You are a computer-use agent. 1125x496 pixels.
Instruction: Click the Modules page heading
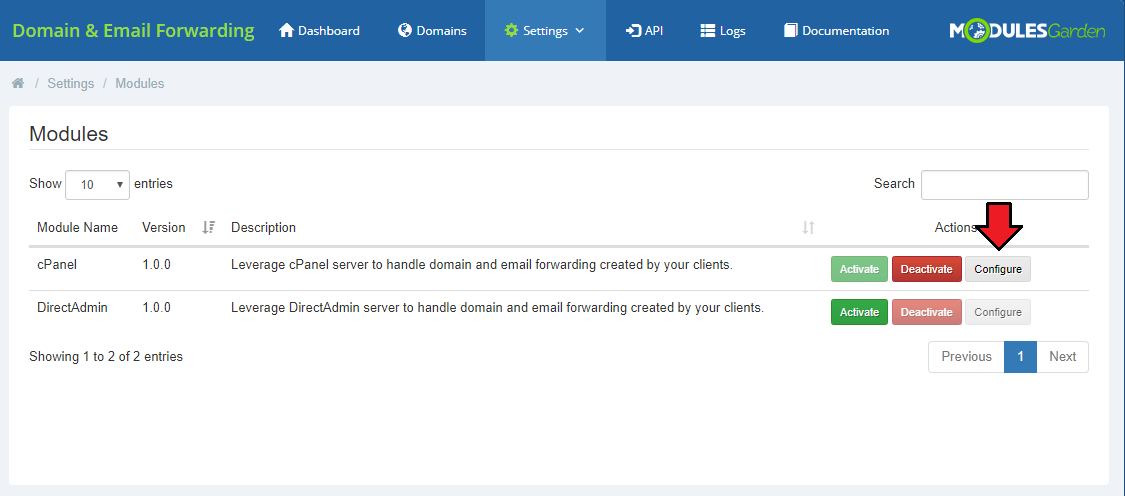tap(69, 134)
